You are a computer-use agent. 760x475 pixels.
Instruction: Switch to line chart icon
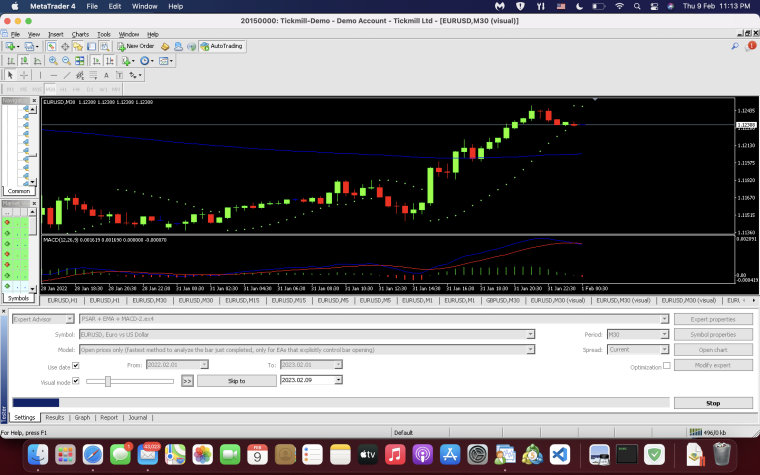click(x=37, y=61)
